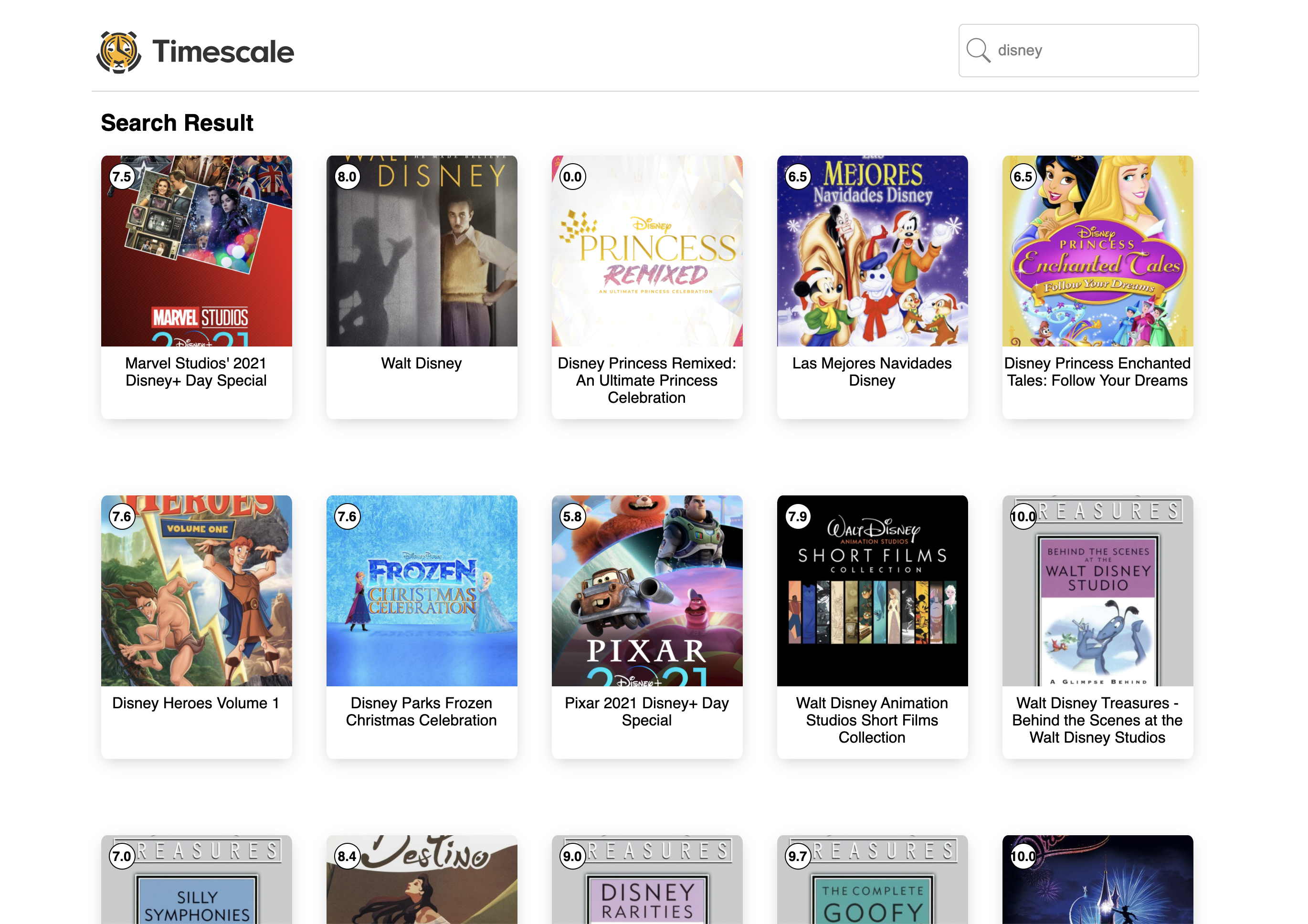The height and width of the screenshot is (924, 1308).
Task: Click the 5.8 rating badge on Pixar poster
Action: click(572, 516)
